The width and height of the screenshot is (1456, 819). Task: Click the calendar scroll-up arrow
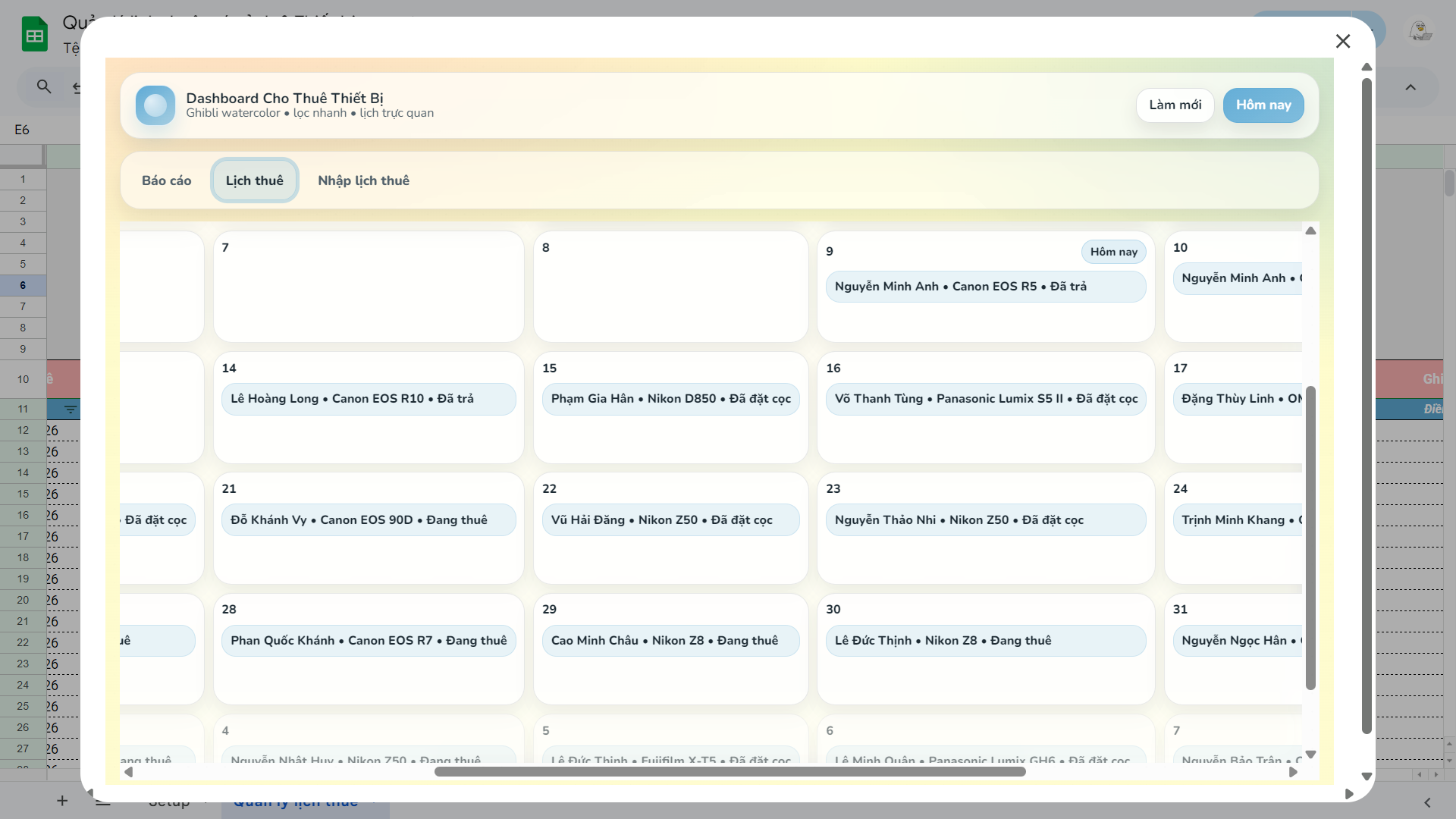(x=1310, y=231)
